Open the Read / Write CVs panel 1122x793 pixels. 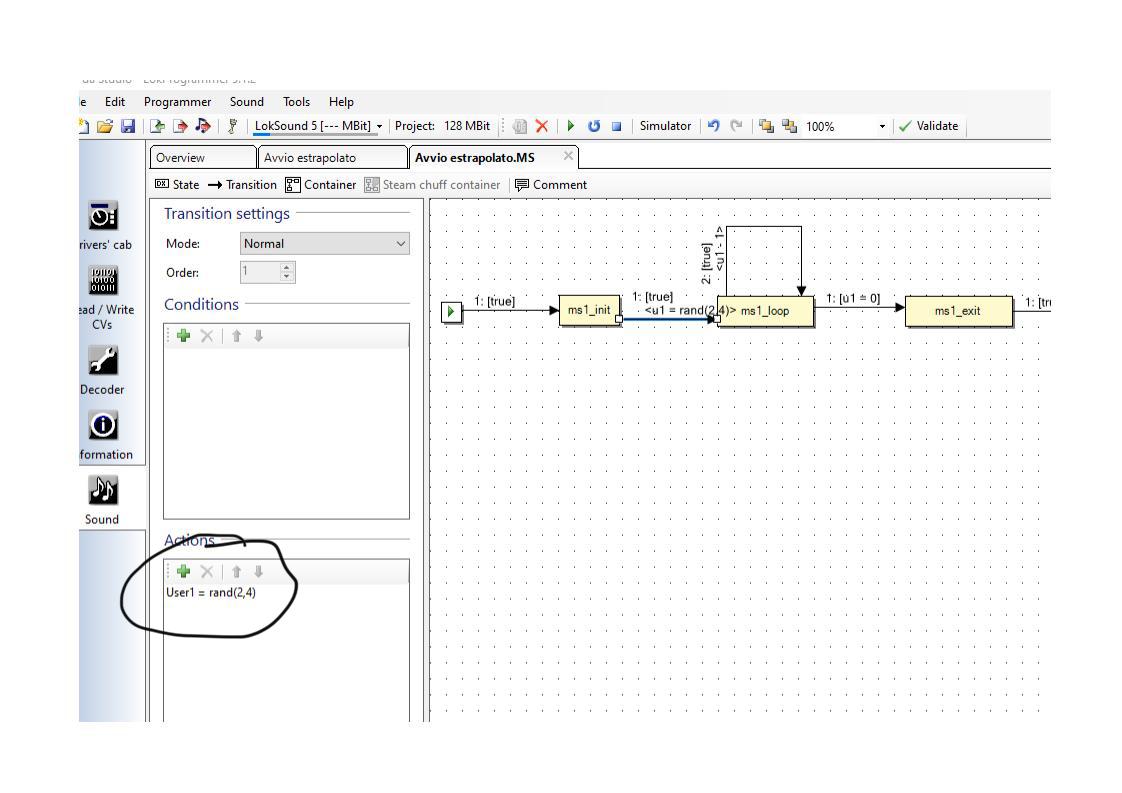[x=103, y=283]
